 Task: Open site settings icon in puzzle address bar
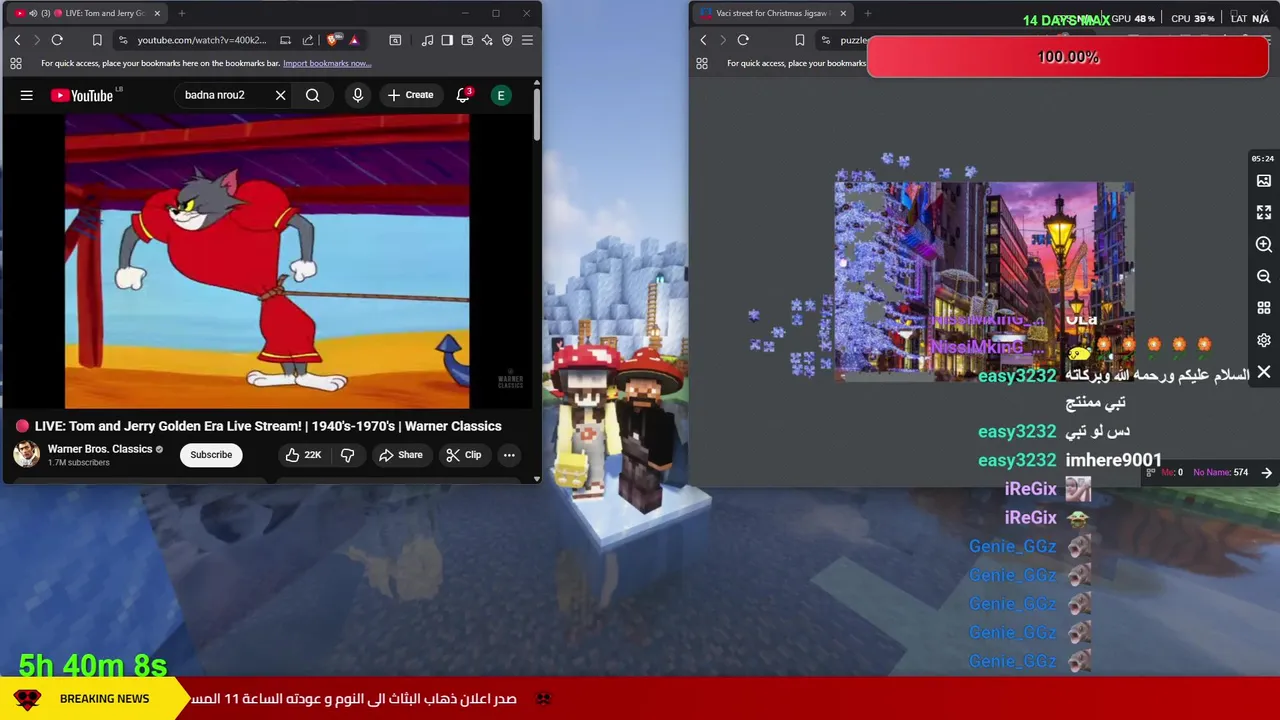(825, 40)
